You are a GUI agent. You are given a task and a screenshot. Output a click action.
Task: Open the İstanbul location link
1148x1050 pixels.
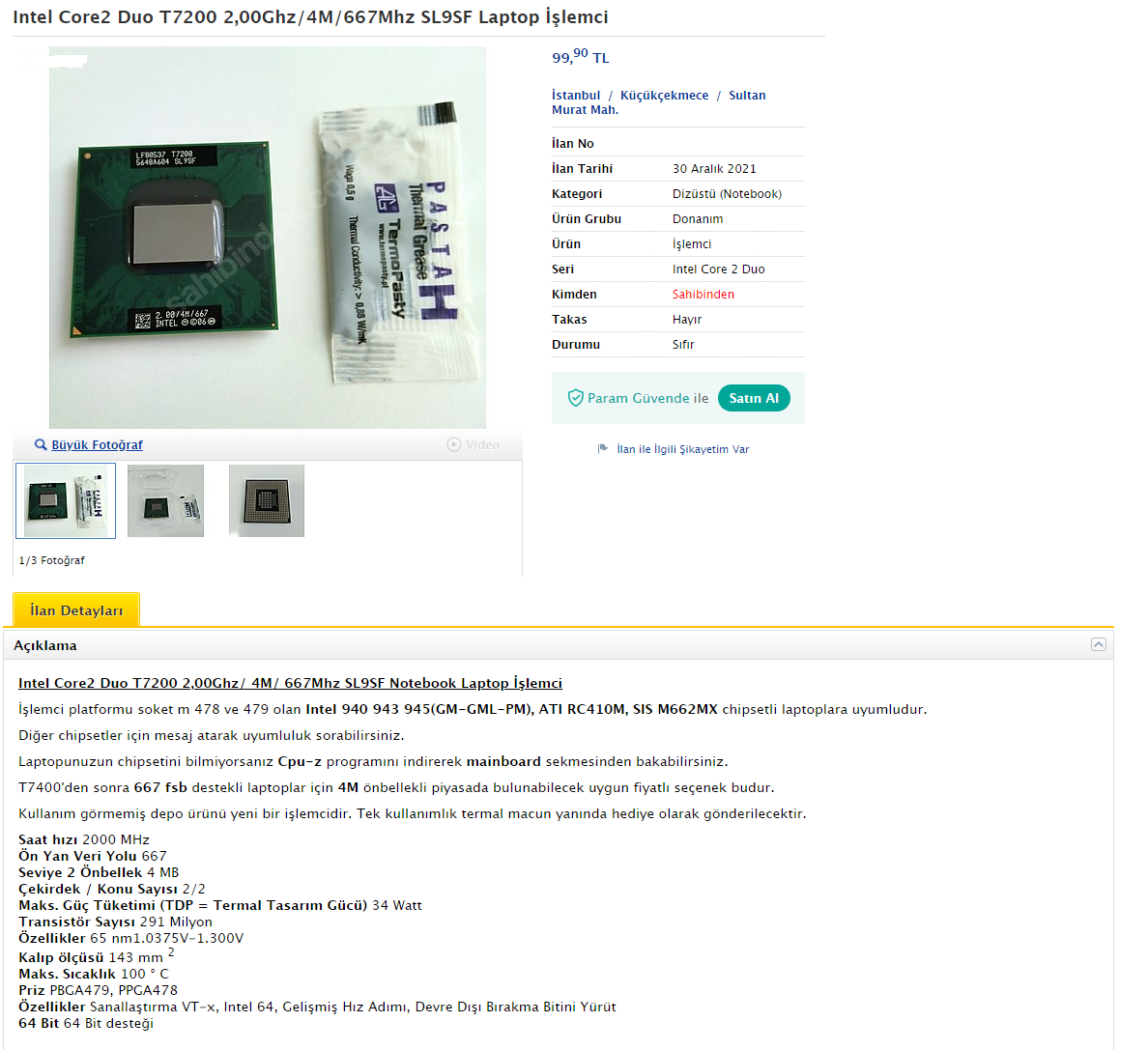point(576,95)
